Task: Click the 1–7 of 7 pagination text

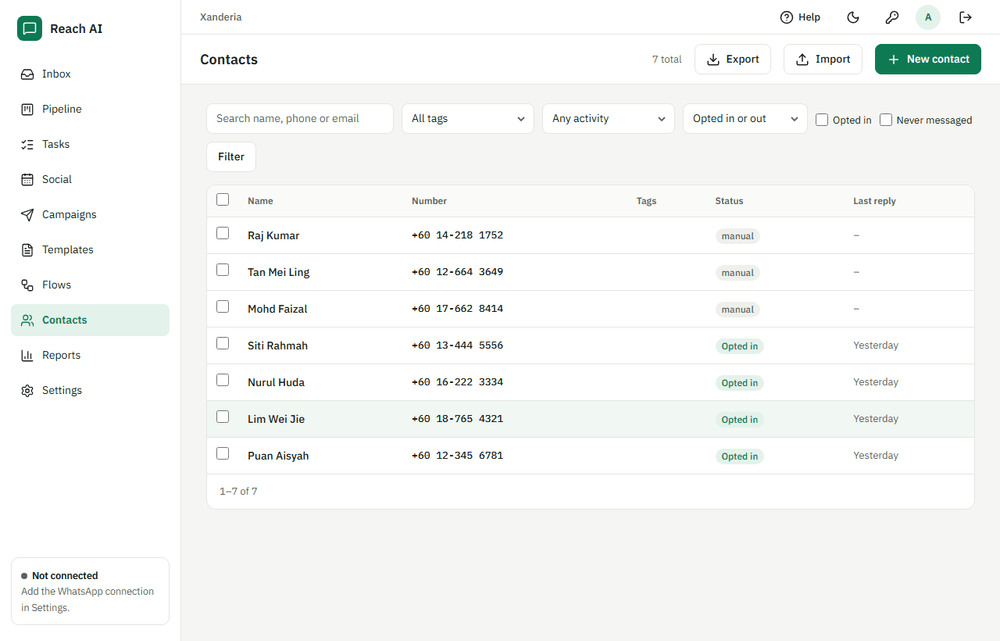Action: click(239, 491)
